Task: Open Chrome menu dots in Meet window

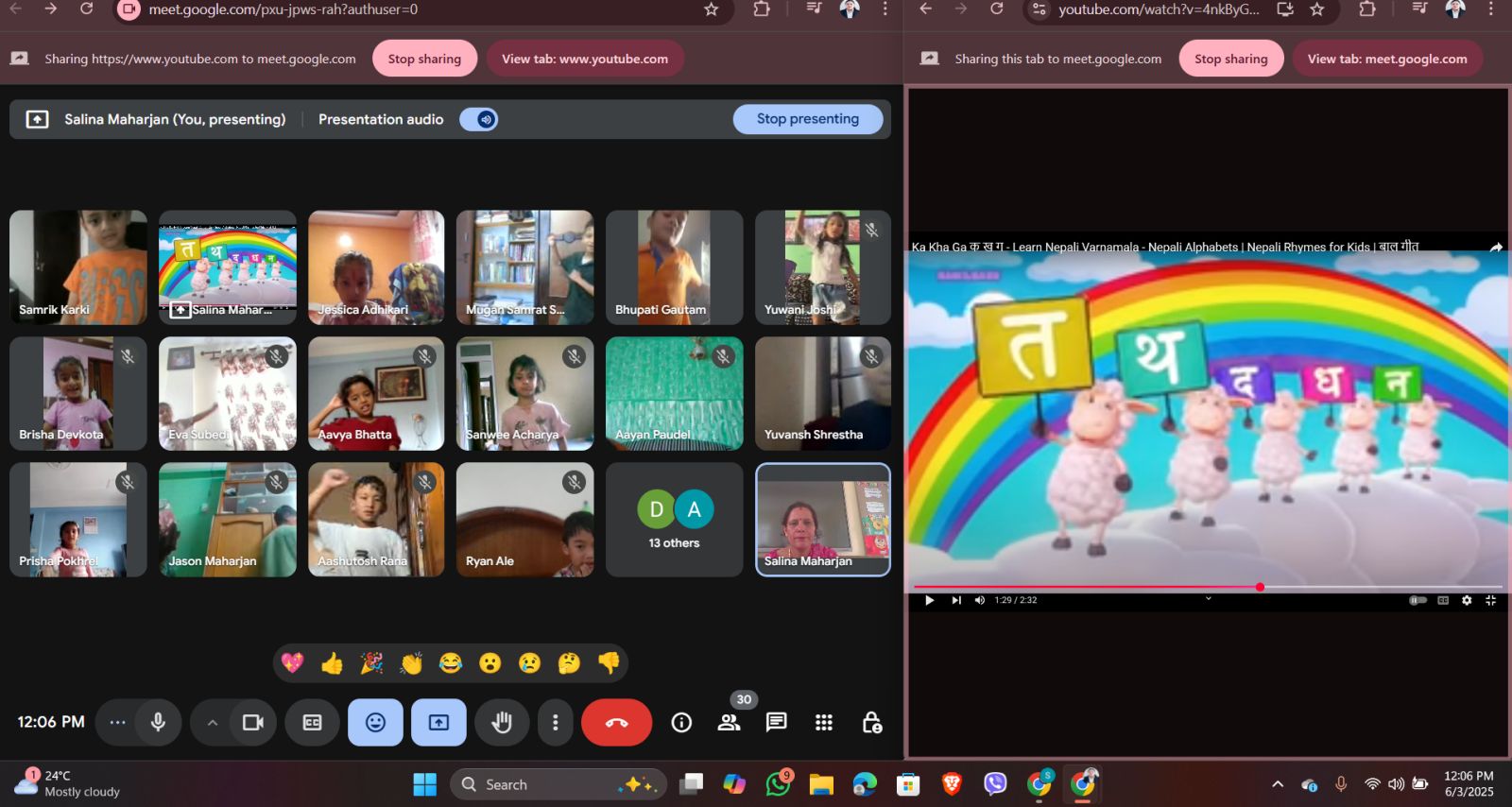Action: point(885,9)
